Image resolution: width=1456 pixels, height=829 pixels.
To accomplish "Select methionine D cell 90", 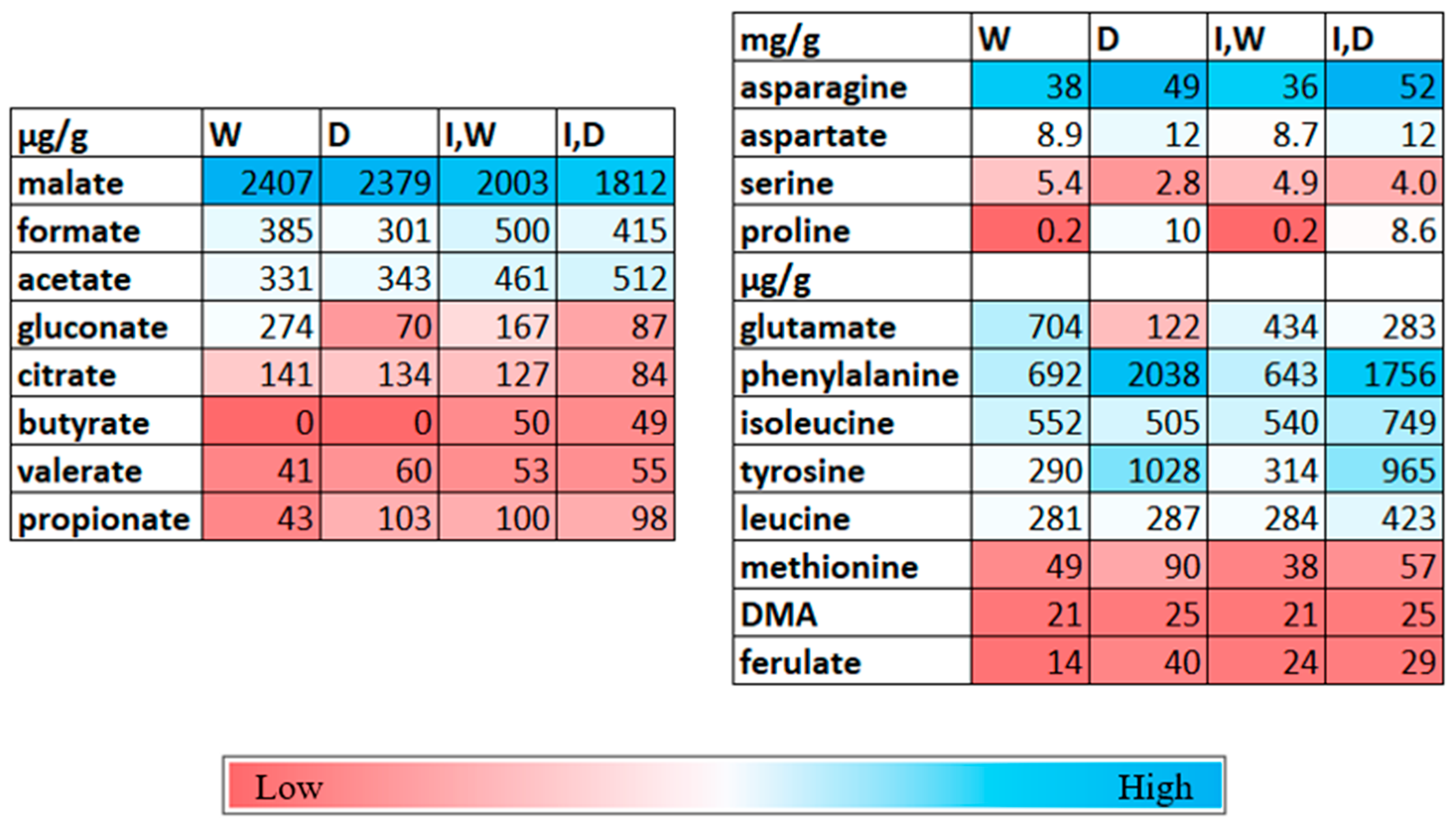I will tap(1148, 566).
